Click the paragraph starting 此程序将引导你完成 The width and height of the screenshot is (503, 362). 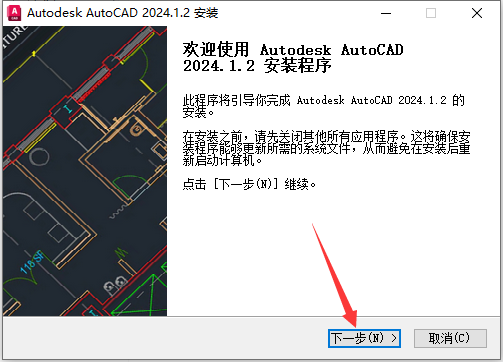(x=323, y=106)
